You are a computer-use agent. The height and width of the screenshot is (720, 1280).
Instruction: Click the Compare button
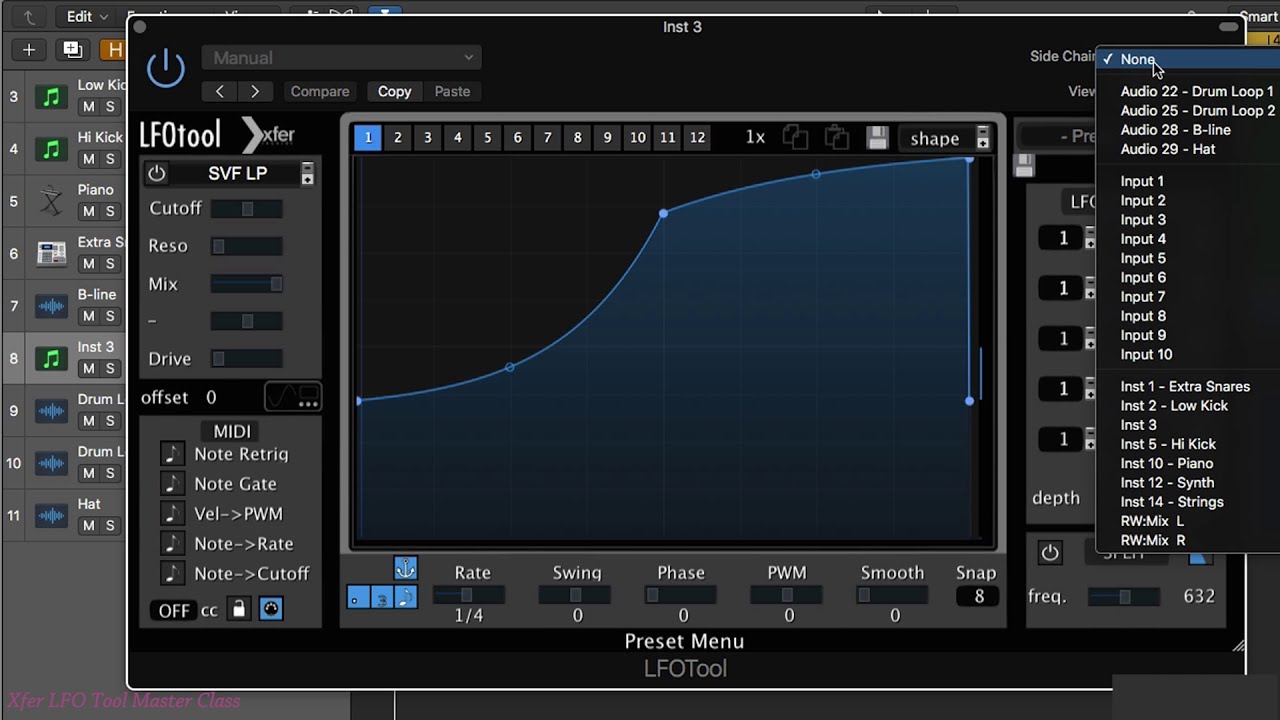click(320, 91)
